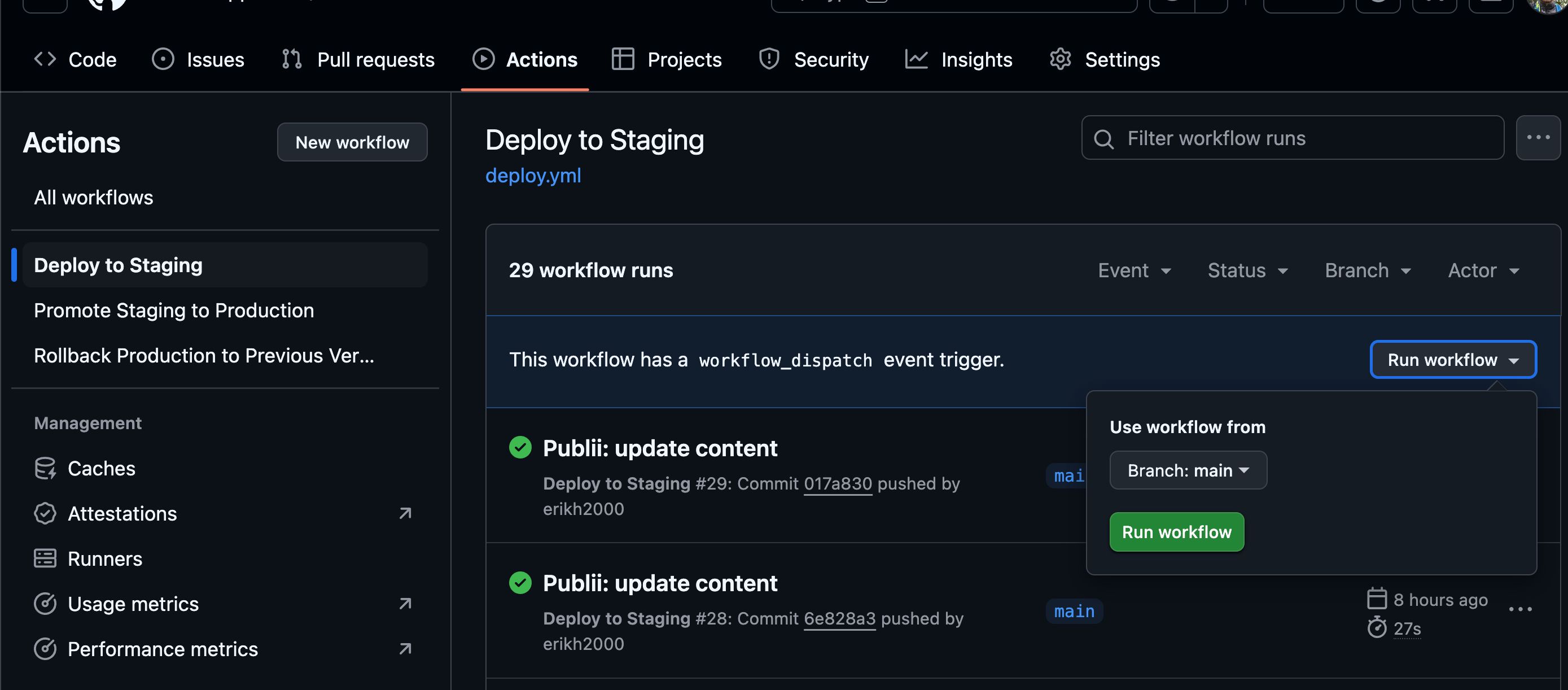Click the Insights graph icon
This screenshot has width=1568, height=690.
pyautogui.click(x=916, y=59)
